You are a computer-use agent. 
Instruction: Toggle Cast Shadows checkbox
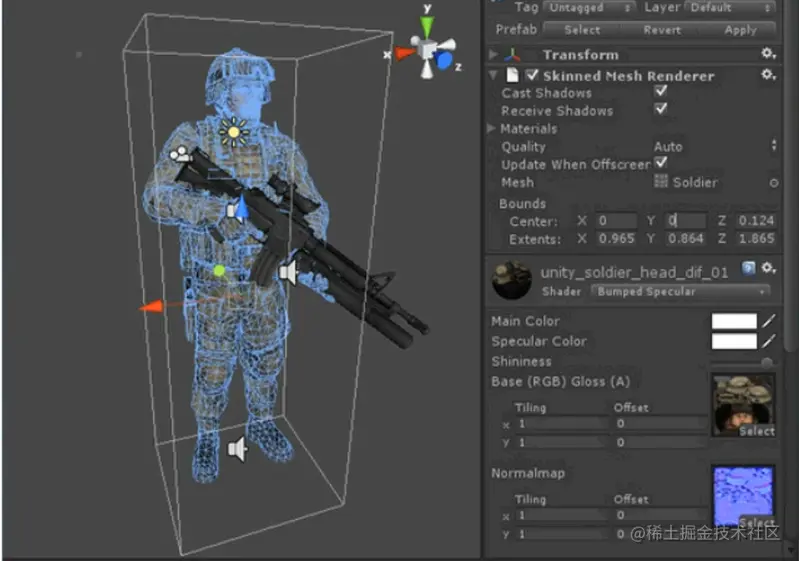(x=661, y=91)
